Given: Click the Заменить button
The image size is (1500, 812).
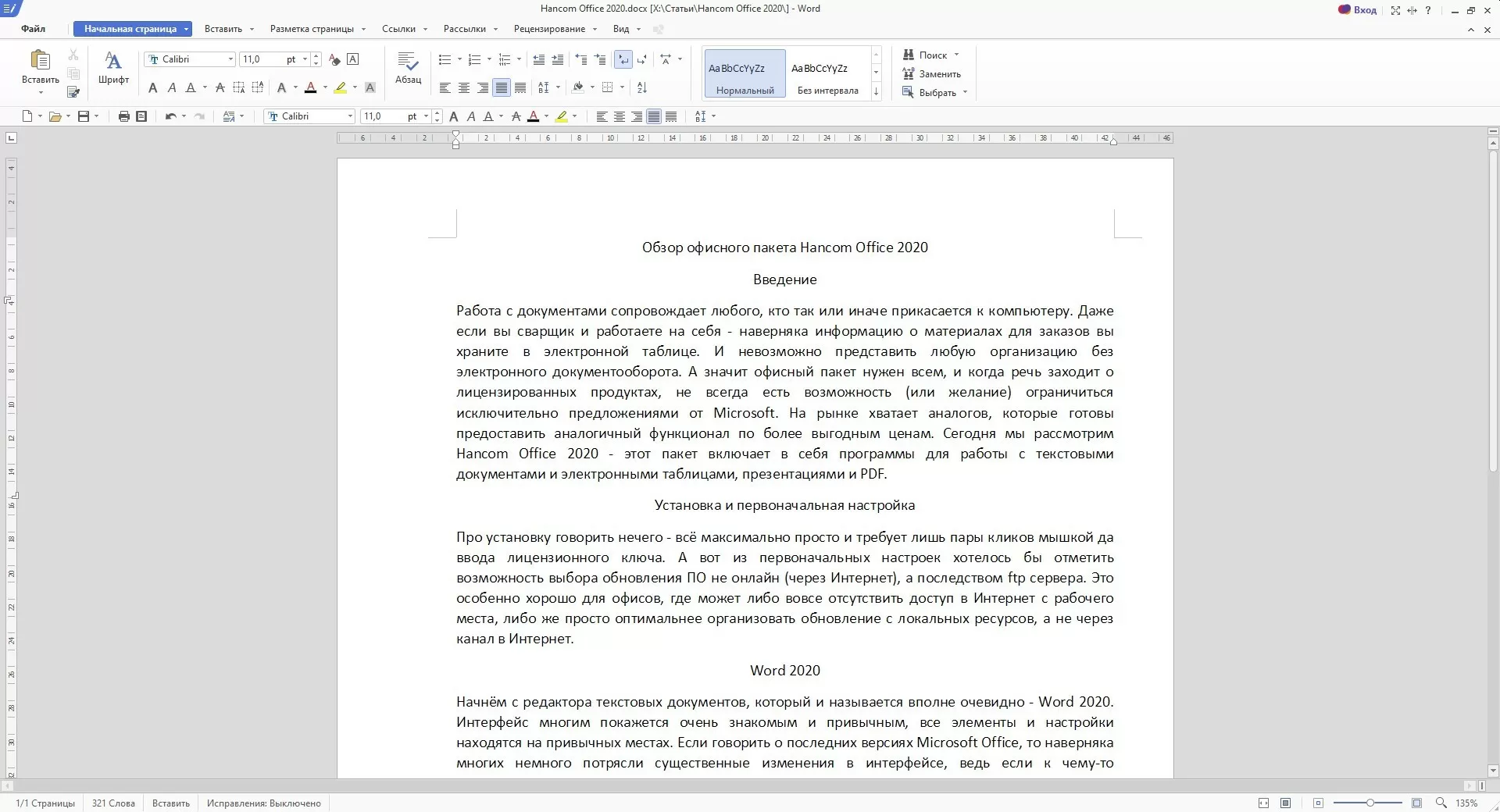Looking at the screenshot, I should point(932,73).
